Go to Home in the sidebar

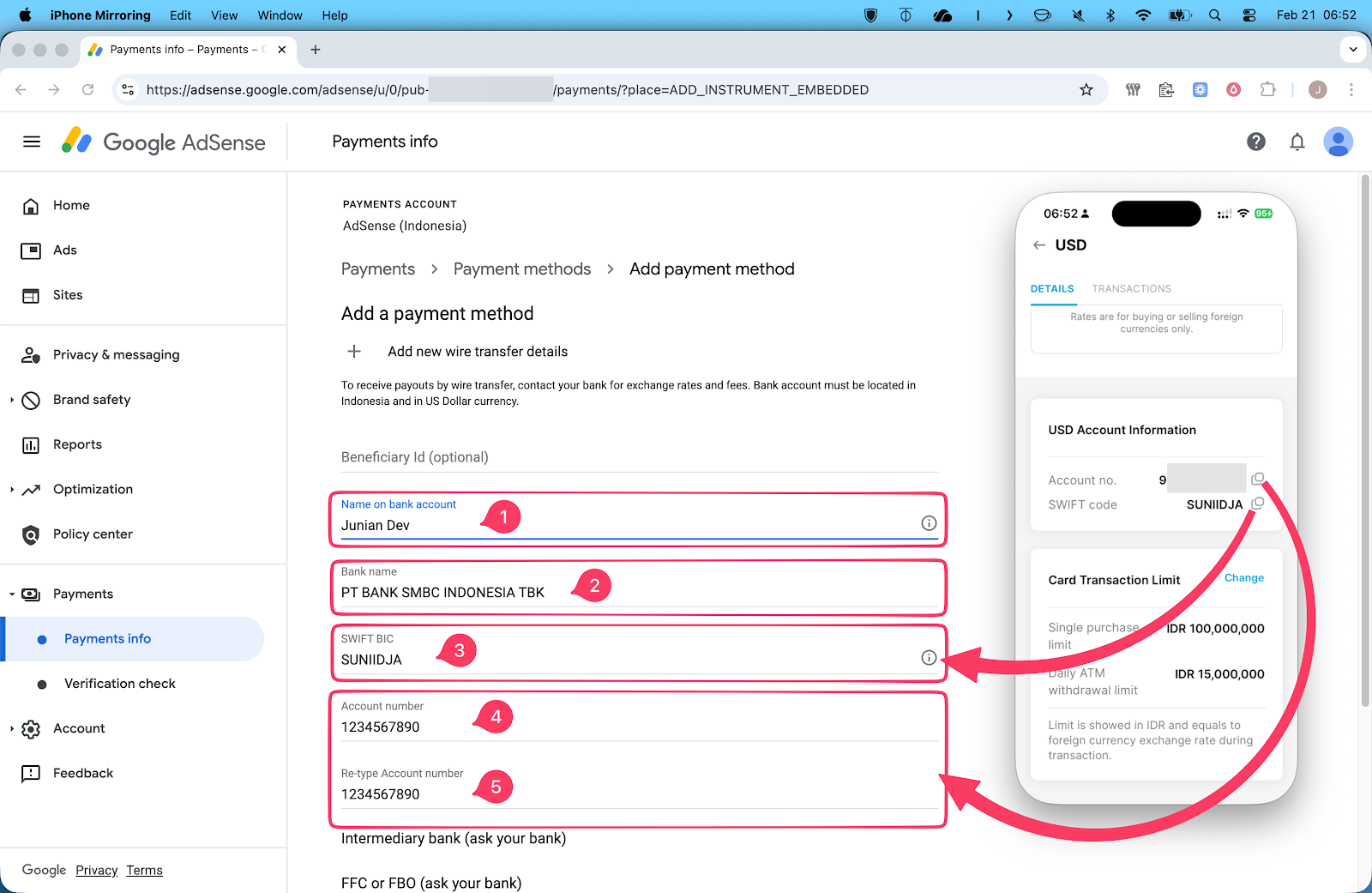[x=71, y=206]
